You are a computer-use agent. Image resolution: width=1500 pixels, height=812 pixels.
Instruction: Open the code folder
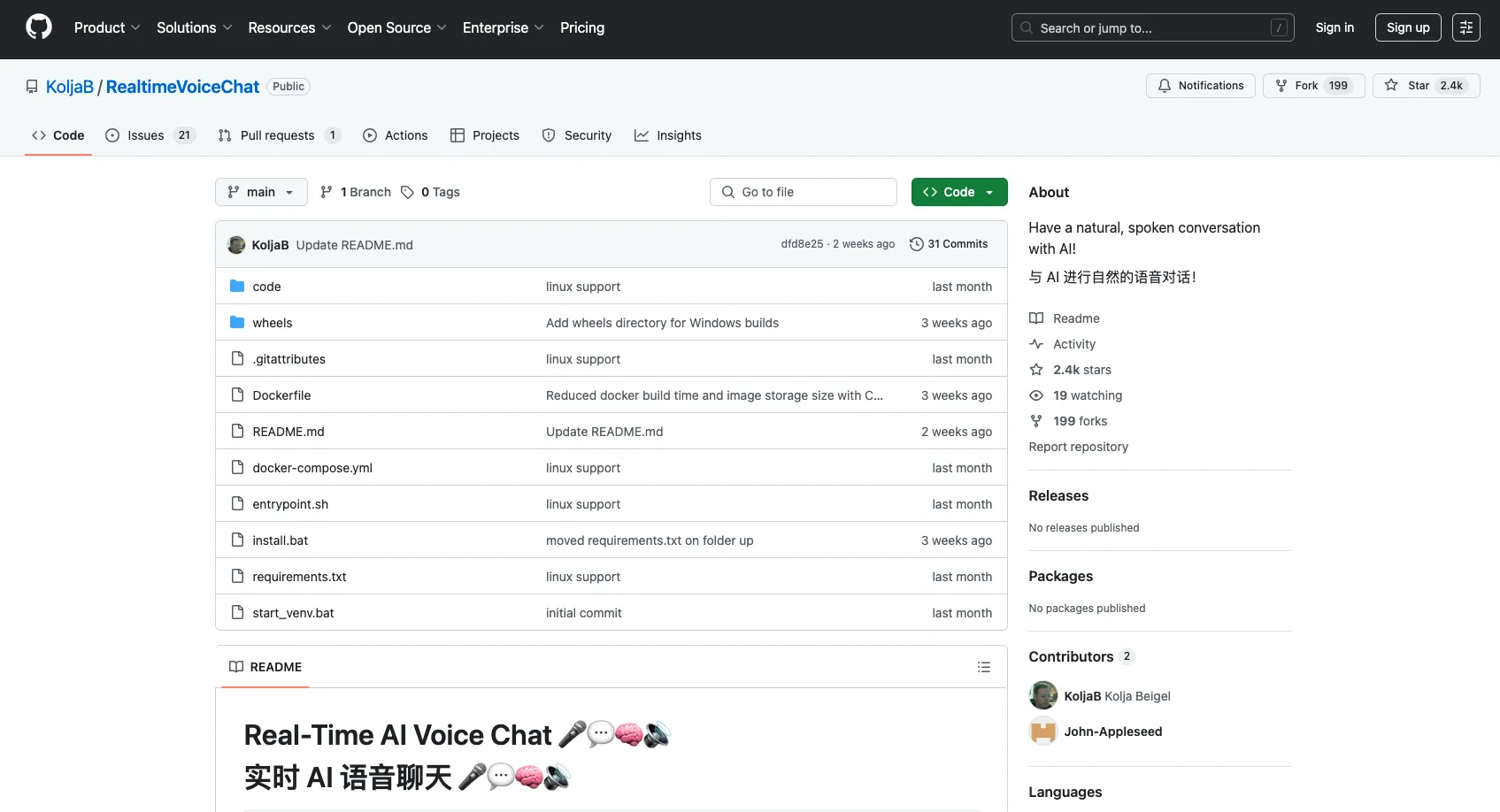point(266,287)
